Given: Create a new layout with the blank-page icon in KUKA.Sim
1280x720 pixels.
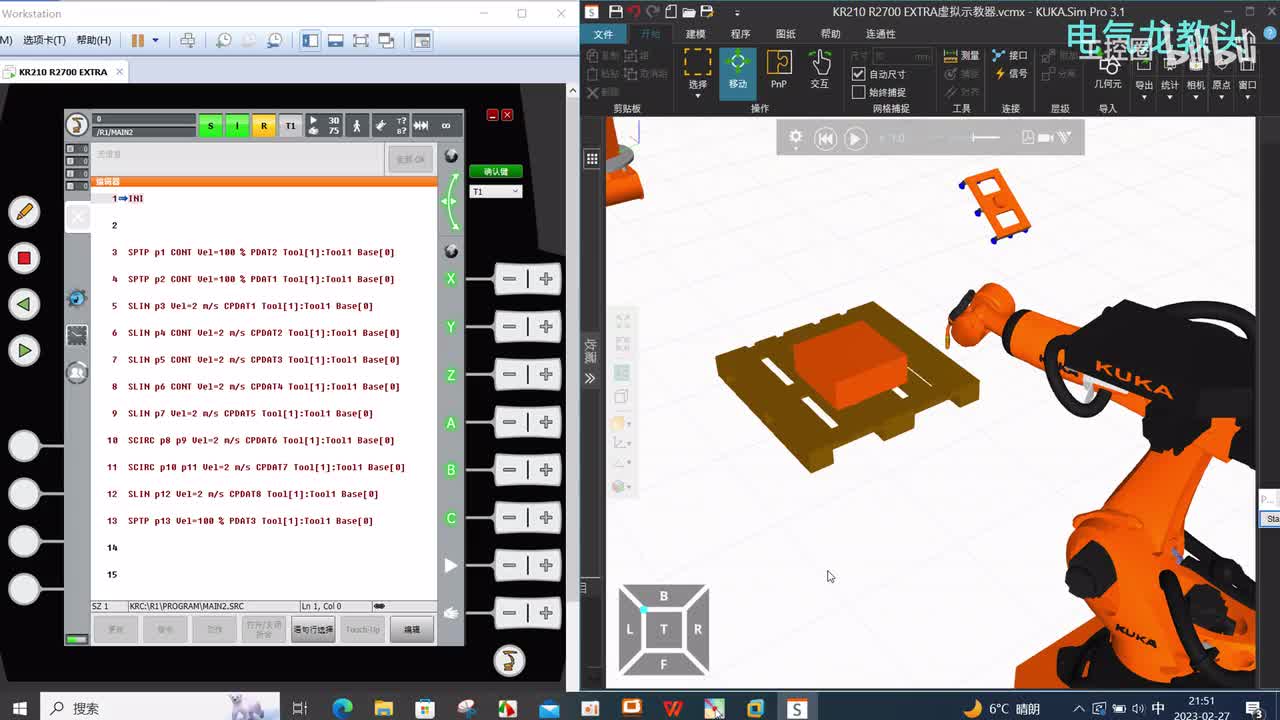Looking at the screenshot, I should click(x=671, y=12).
